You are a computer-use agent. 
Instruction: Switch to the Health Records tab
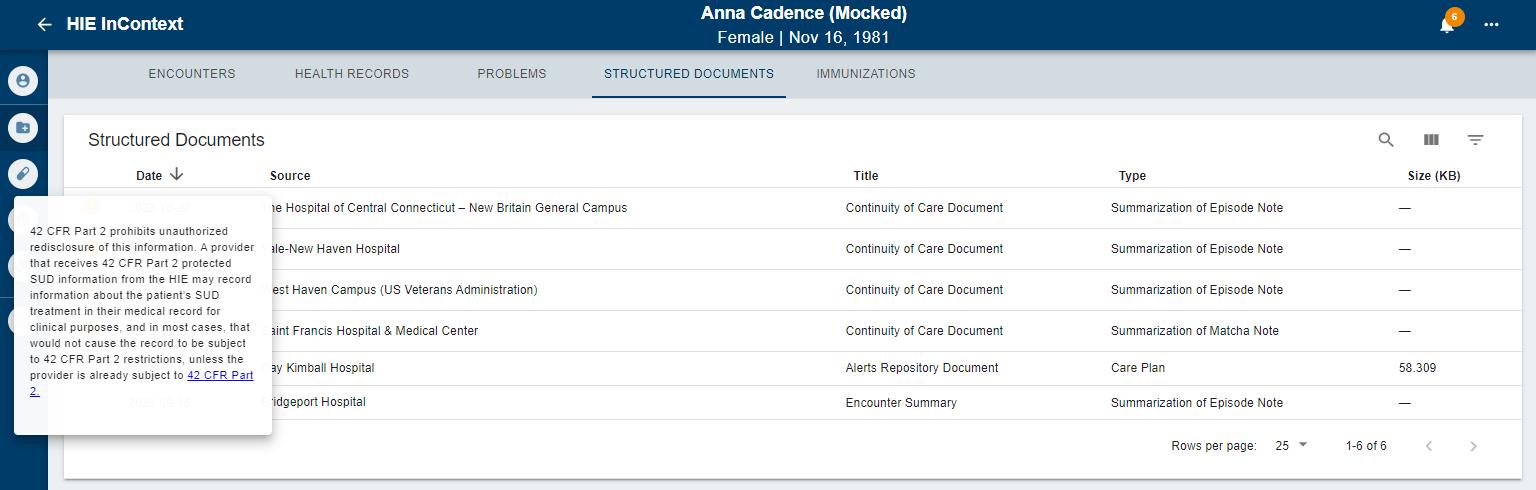[x=352, y=74]
